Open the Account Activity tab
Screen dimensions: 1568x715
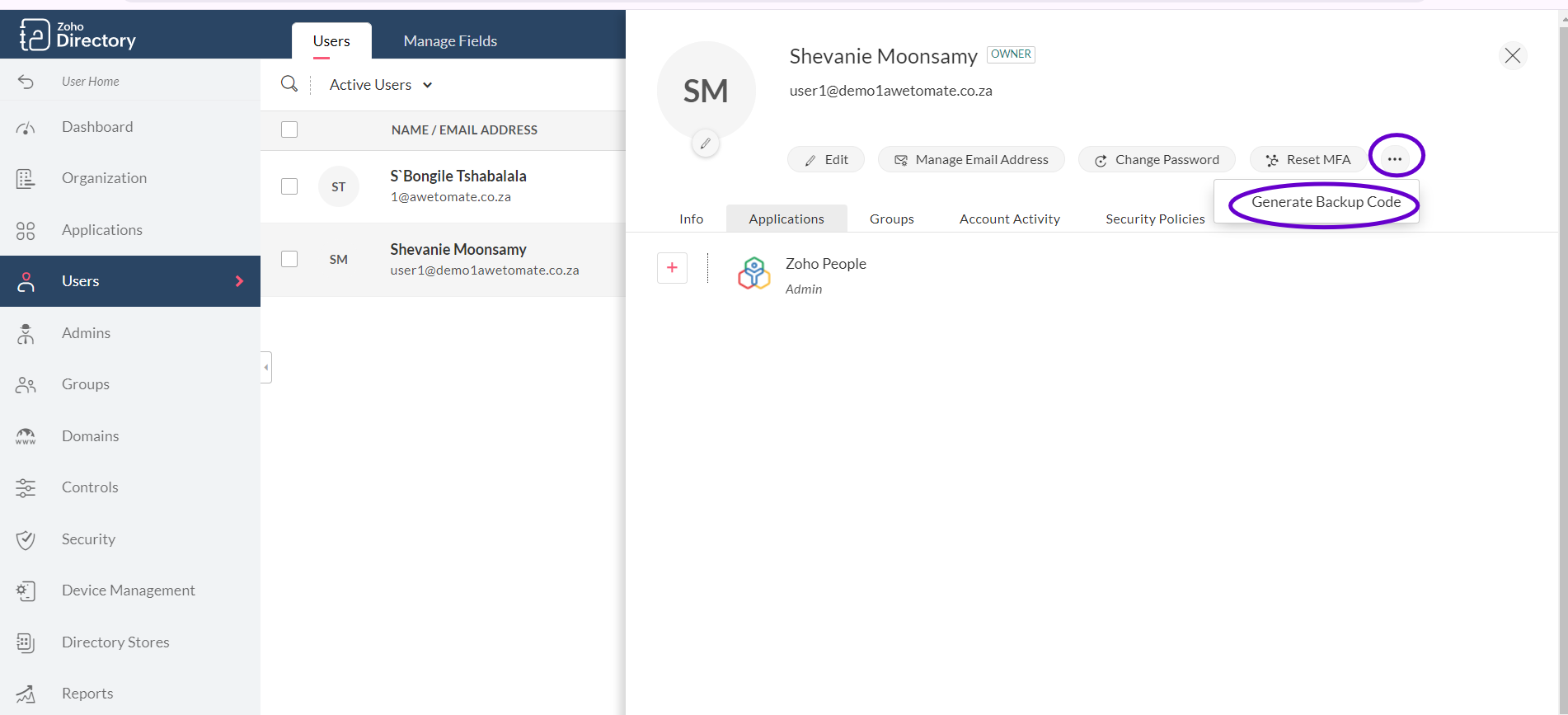point(1009,219)
